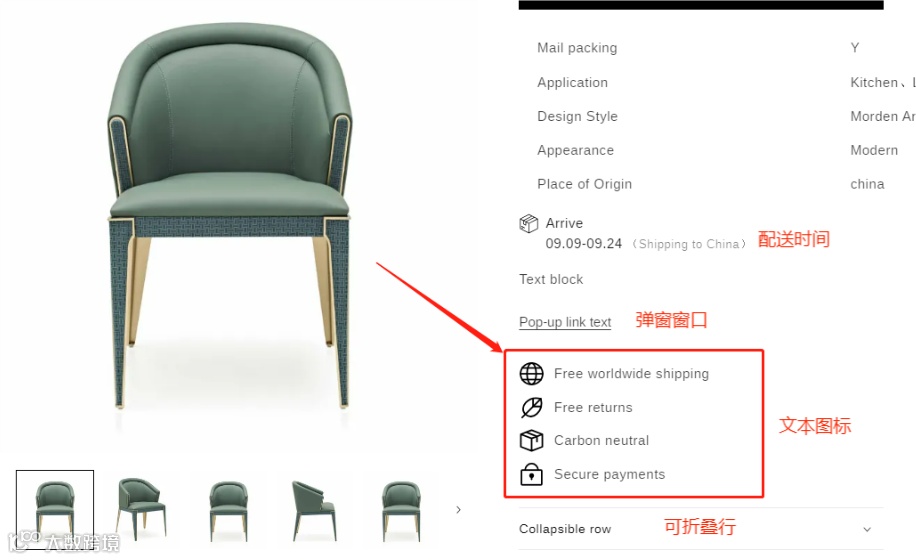The width and height of the screenshot is (916, 560).
Task: Click the Text block label
Action: pyautogui.click(x=551, y=279)
